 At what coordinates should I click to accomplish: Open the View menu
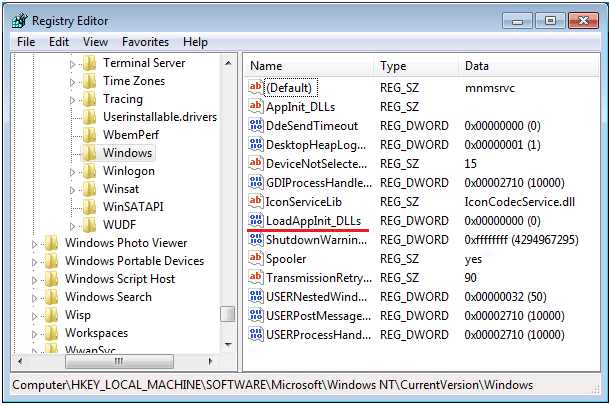pyautogui.click(x=95, y=42)
